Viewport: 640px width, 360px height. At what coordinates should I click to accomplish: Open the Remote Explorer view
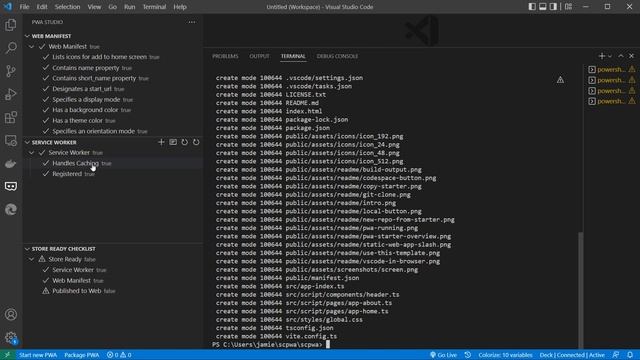(11, 141)
